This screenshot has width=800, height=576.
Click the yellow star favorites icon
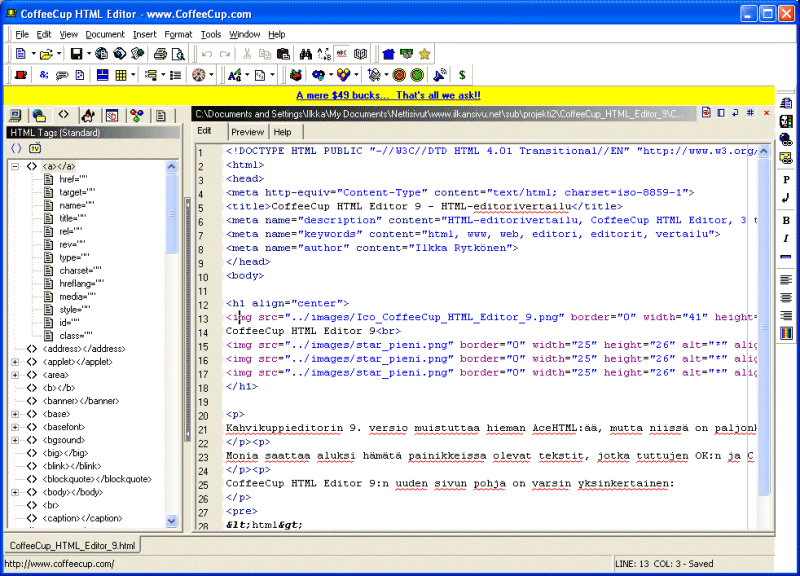tap(424, 54)
